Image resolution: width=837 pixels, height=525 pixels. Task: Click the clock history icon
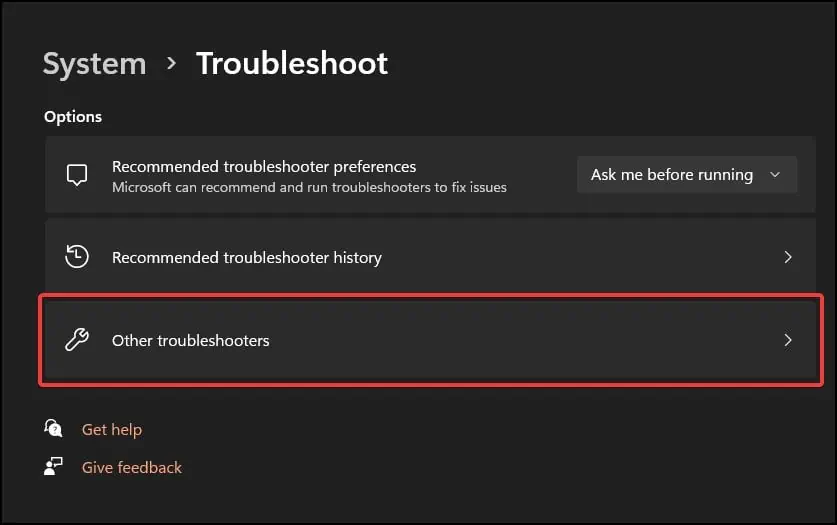pyautogui.click(x=77, y=257)
